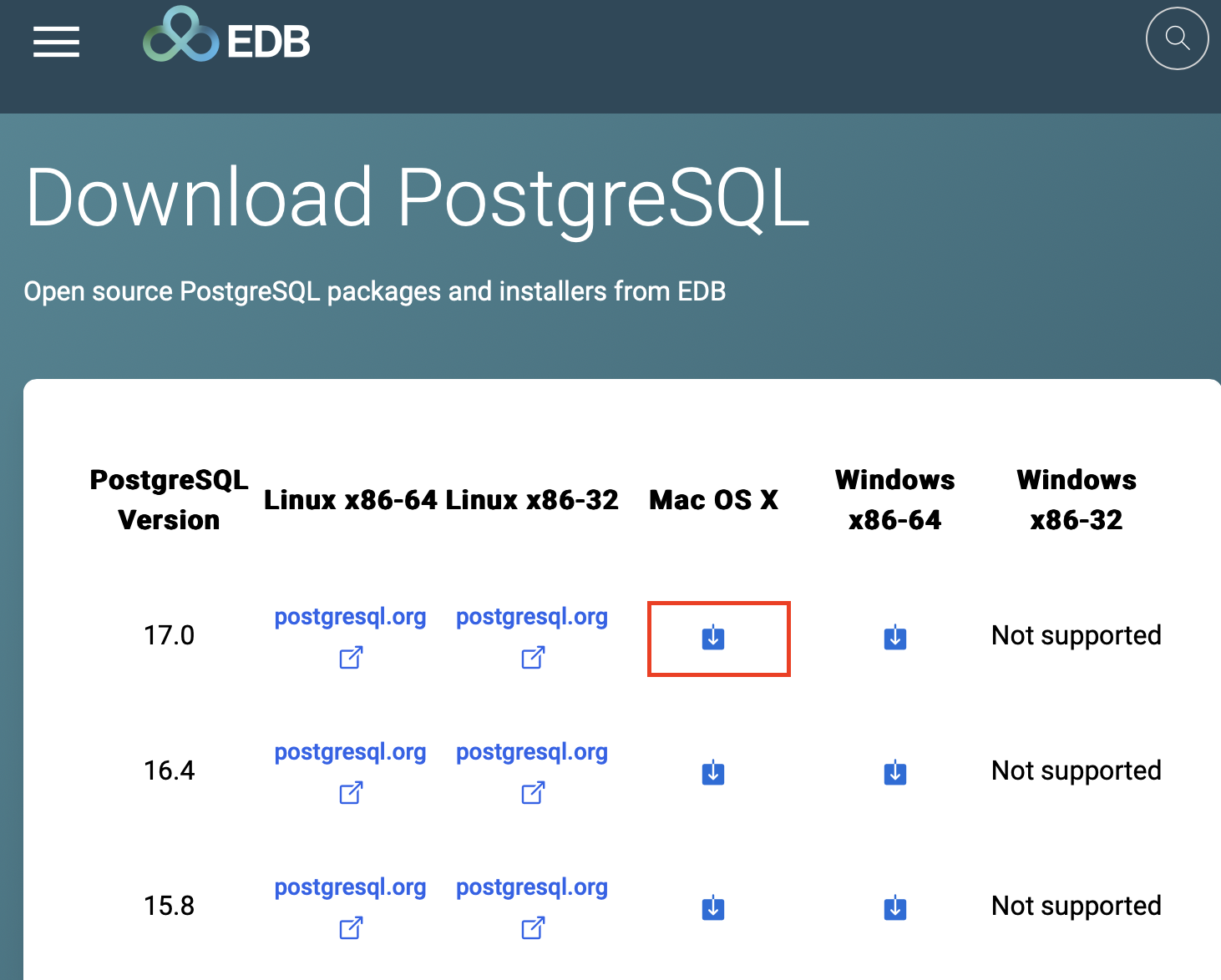
Task: Download PostgreSQL 15.8 for Mac OS X
Action: 713,907
